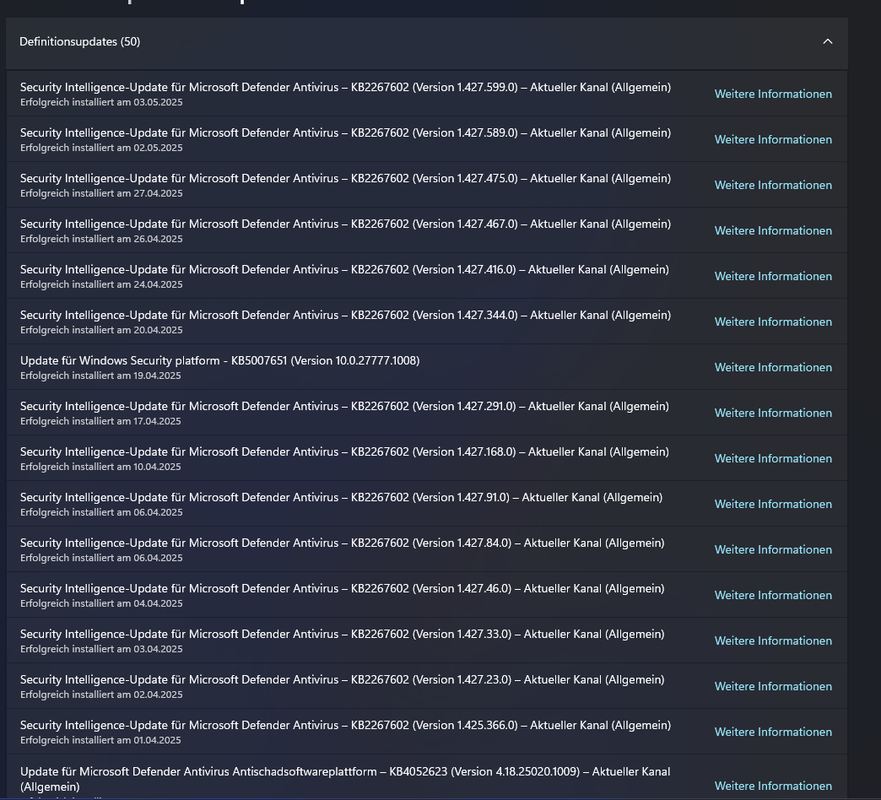Select the update title with version 1.427.344.0
Screen dimensions: 881x800
346,315
